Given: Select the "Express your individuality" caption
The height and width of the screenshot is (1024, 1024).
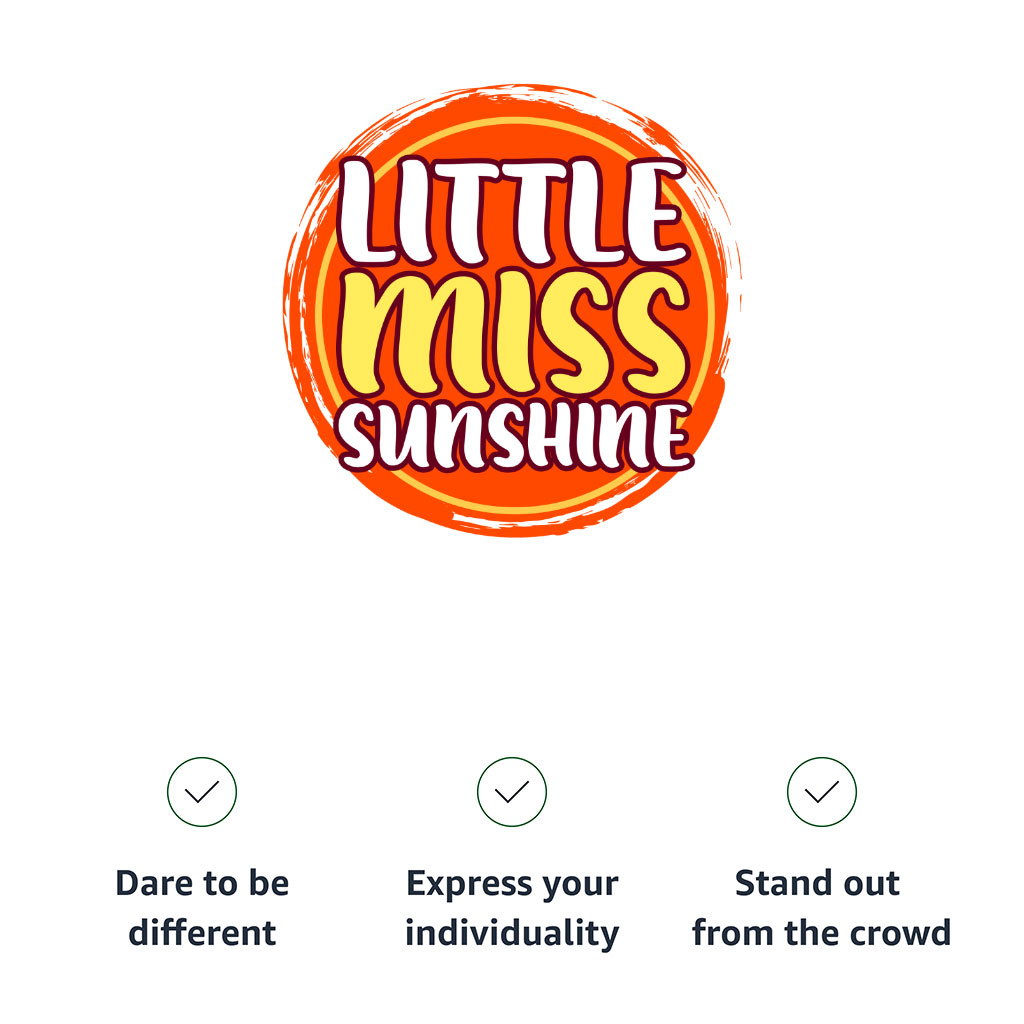Looking at the screenshot, I should (x=512, y=908).
